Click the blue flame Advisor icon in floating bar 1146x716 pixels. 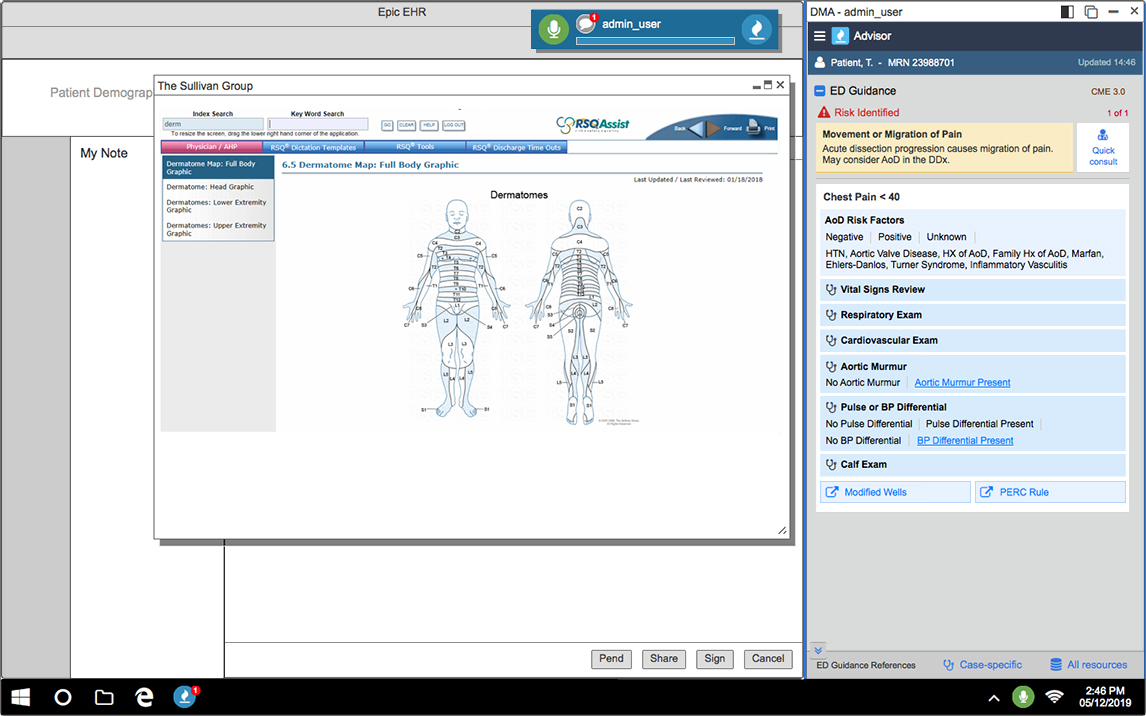coord(756,30)
